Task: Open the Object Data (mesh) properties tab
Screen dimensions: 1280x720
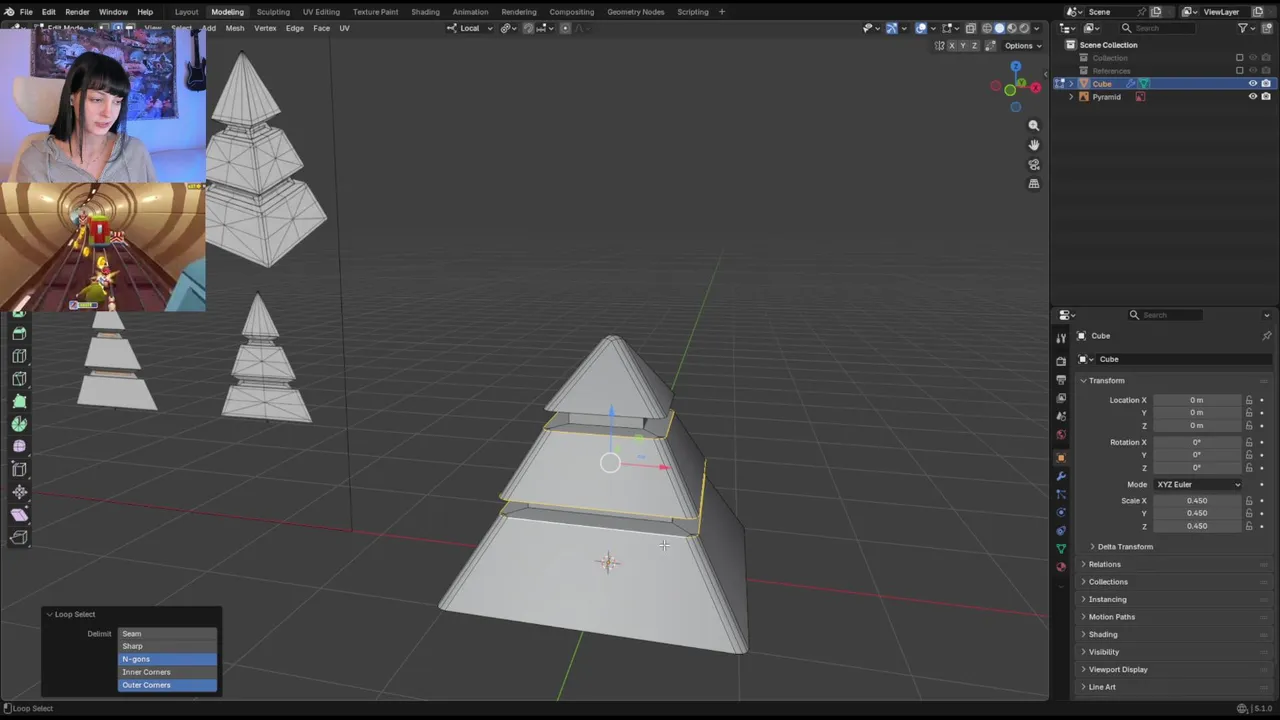Action: tap(1061, 548)
